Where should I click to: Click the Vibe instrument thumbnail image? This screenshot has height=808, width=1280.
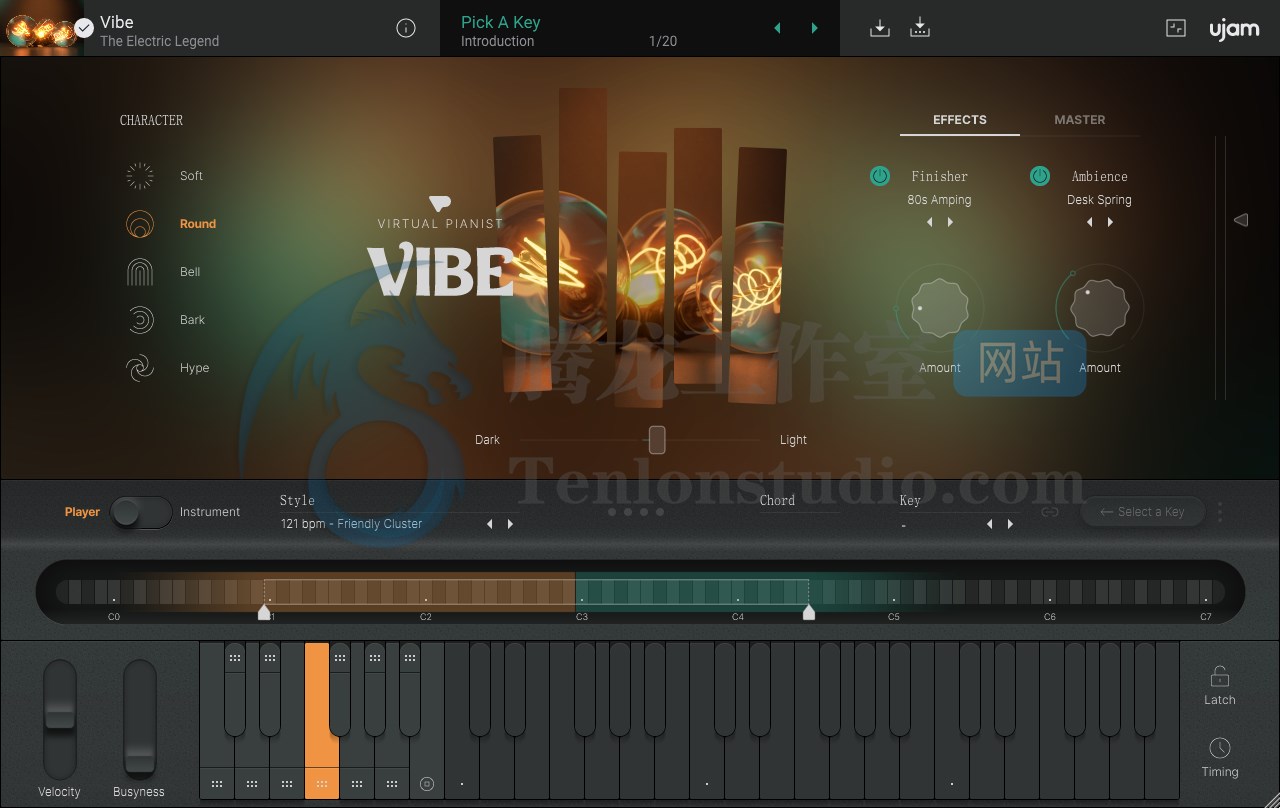tap(41, 28)
